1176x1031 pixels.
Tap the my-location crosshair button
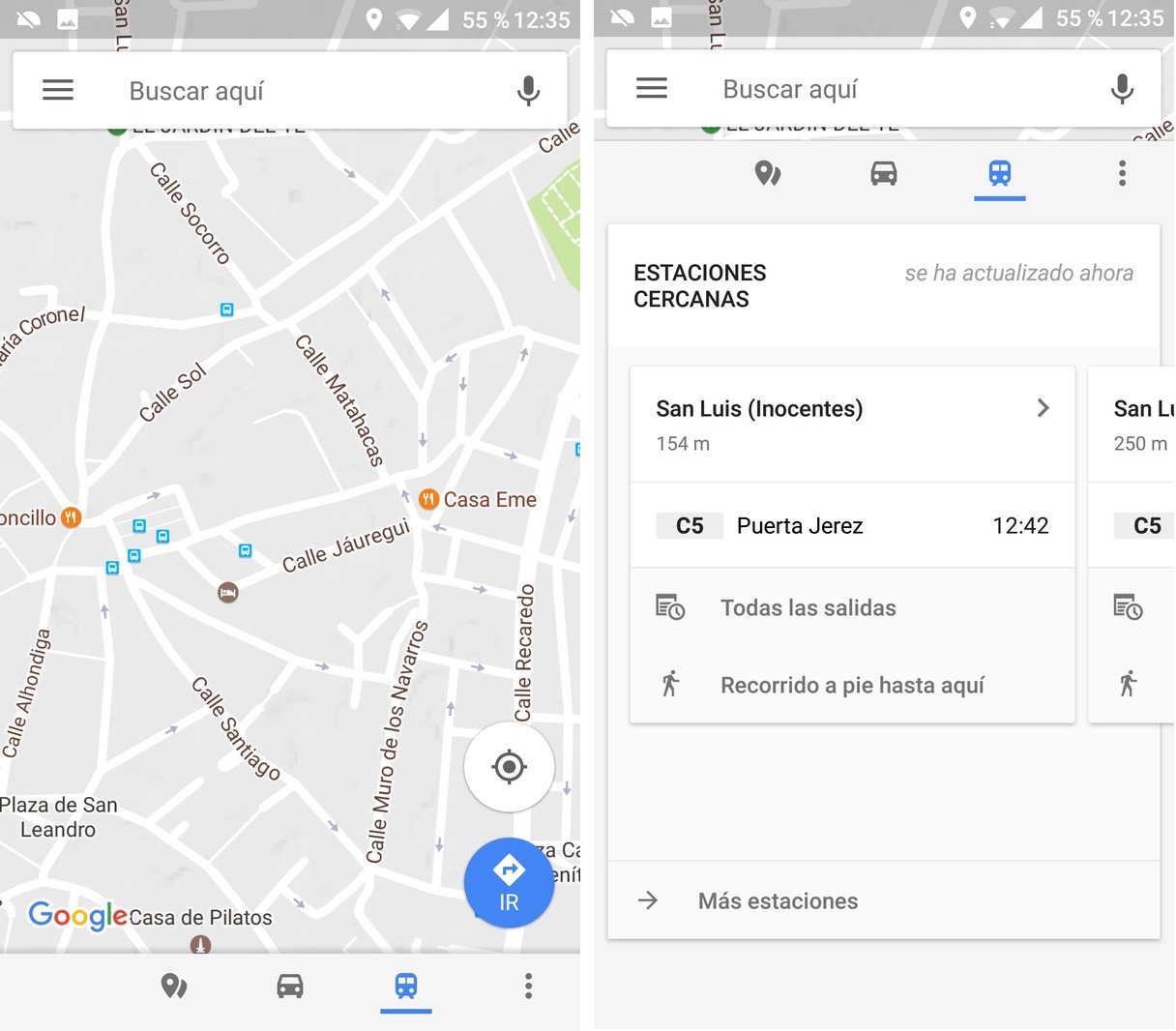tap(509, 766)
